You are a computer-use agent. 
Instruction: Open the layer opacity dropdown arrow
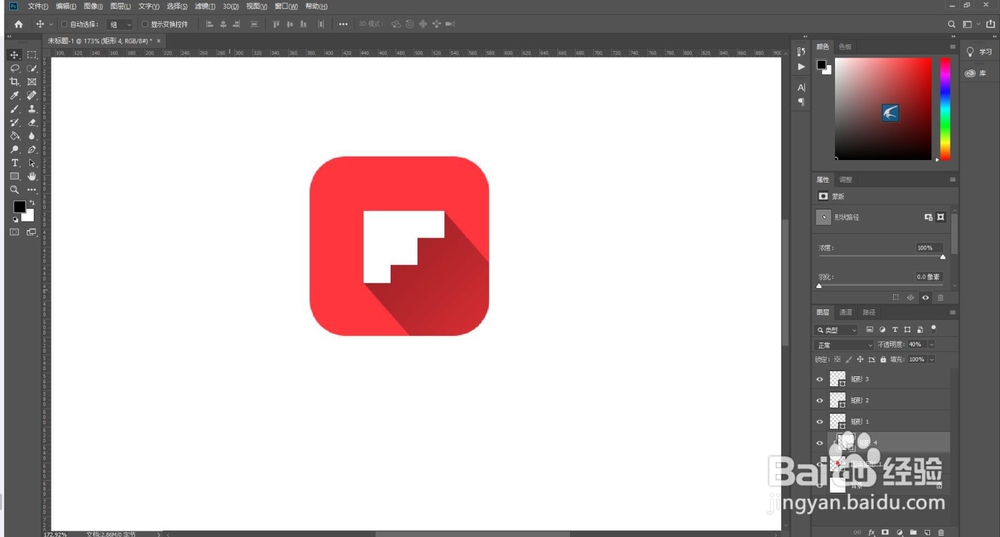click(x=932, y=344)
